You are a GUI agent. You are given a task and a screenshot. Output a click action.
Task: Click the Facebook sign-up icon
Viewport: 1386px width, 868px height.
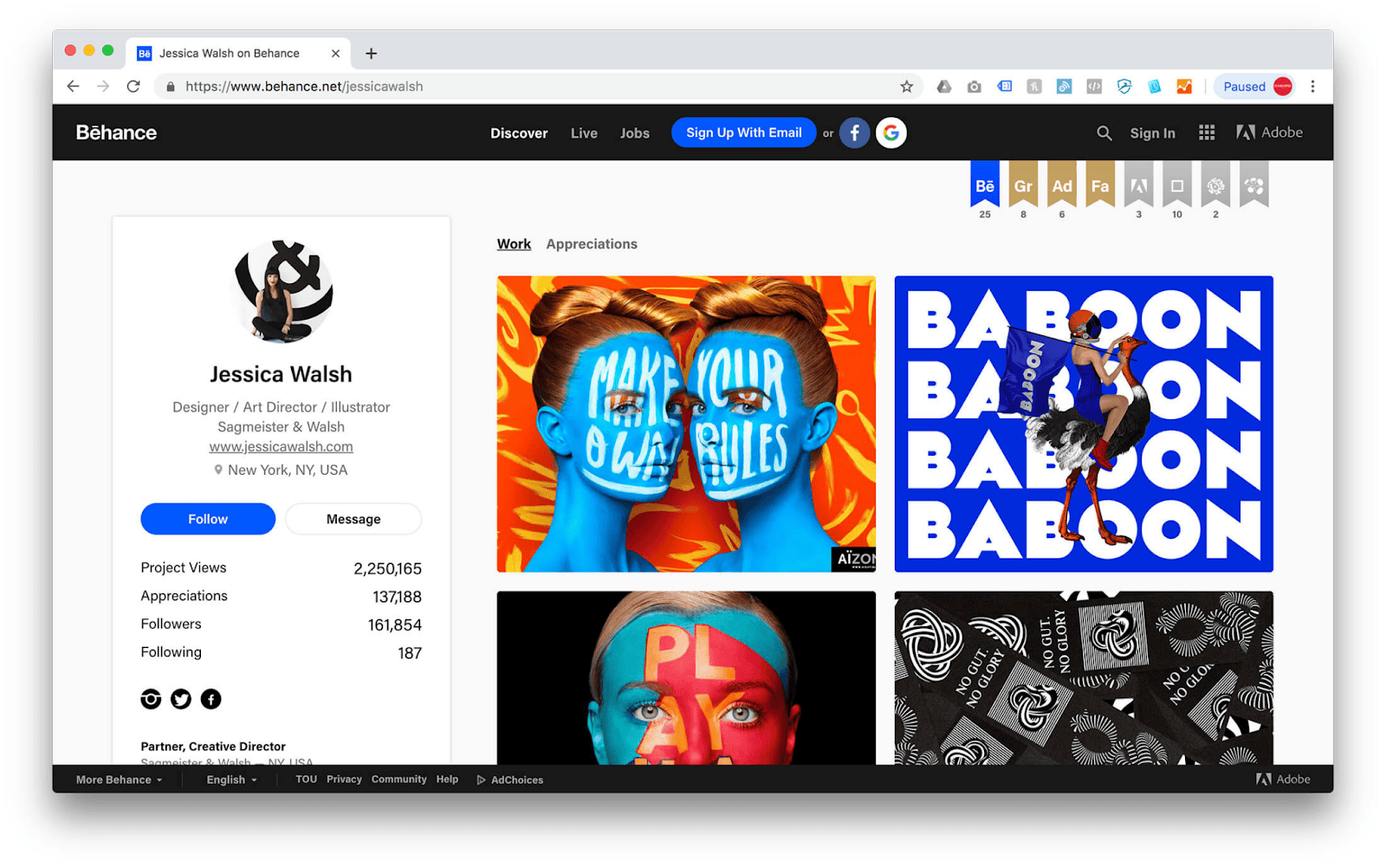(x=854, y=133)
